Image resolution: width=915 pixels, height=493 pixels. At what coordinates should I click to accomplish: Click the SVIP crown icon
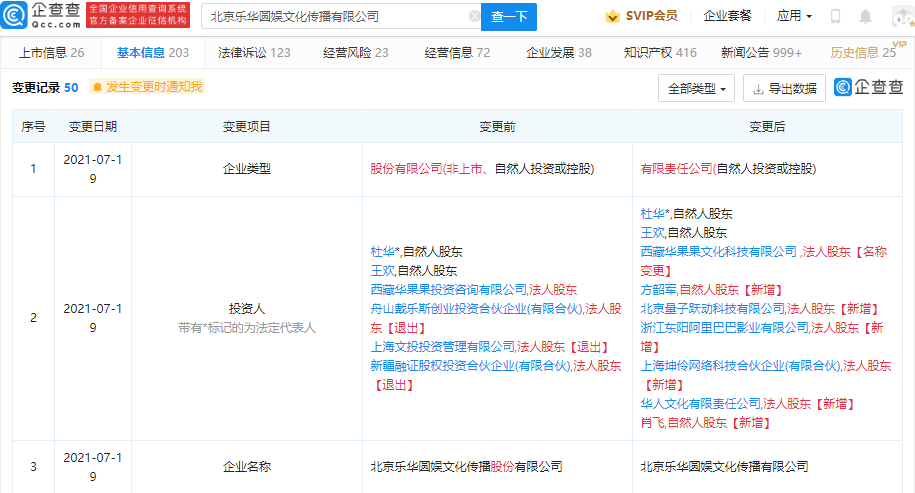[x=612, y=16]
